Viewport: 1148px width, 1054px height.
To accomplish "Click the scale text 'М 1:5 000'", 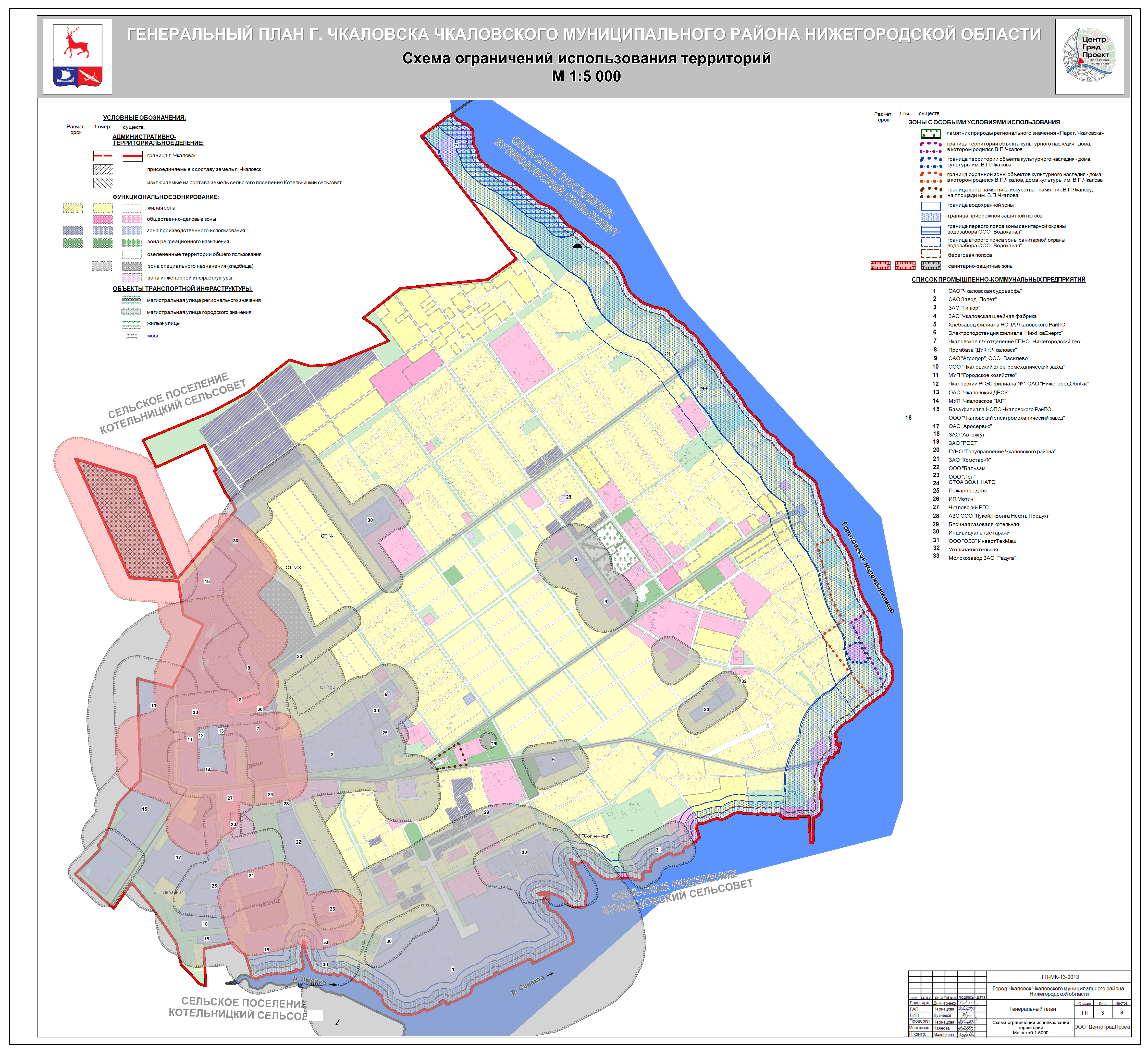I will coord(587,76).
